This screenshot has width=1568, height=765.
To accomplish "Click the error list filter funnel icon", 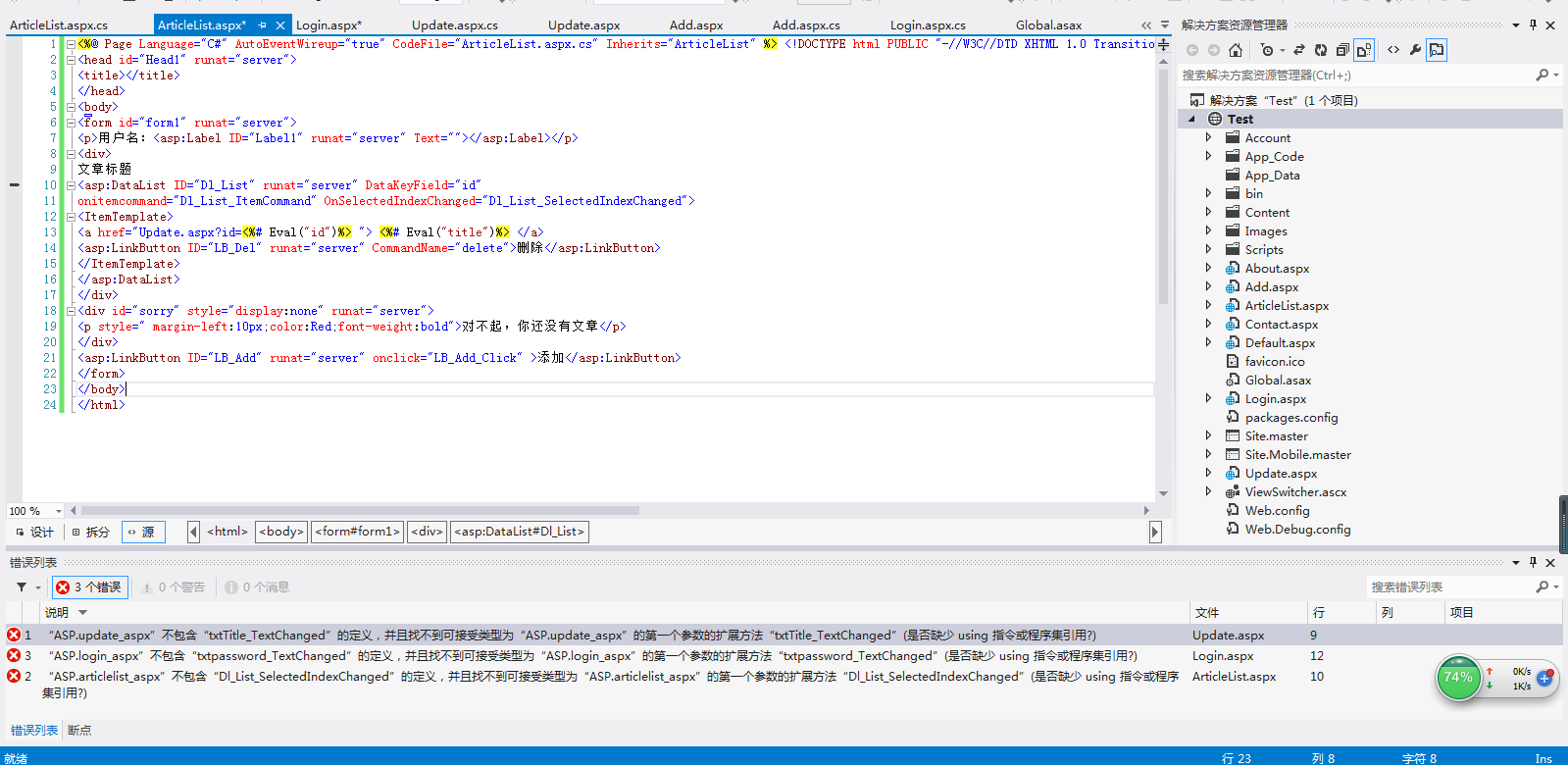I will [x=21, y=586].
